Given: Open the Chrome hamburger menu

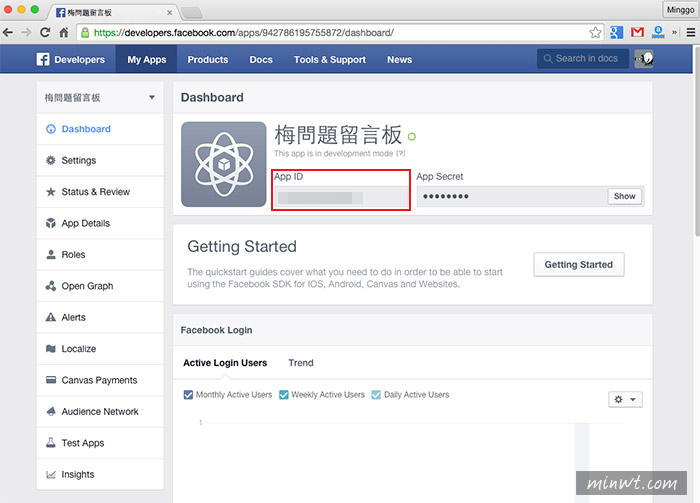Looking at the screenshot, I should pos(691,33).
